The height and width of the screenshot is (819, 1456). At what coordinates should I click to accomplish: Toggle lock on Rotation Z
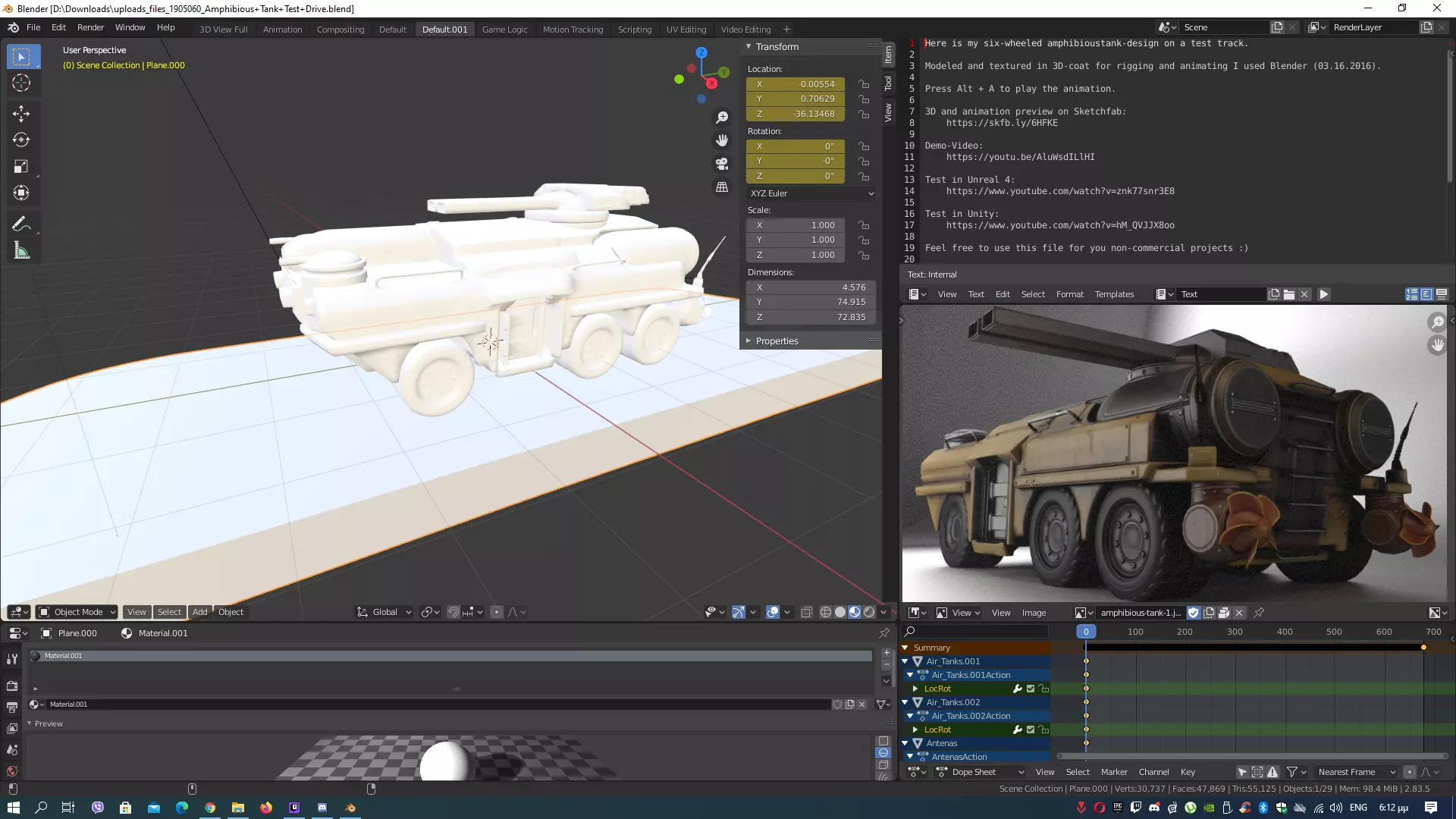coord(864,176)
